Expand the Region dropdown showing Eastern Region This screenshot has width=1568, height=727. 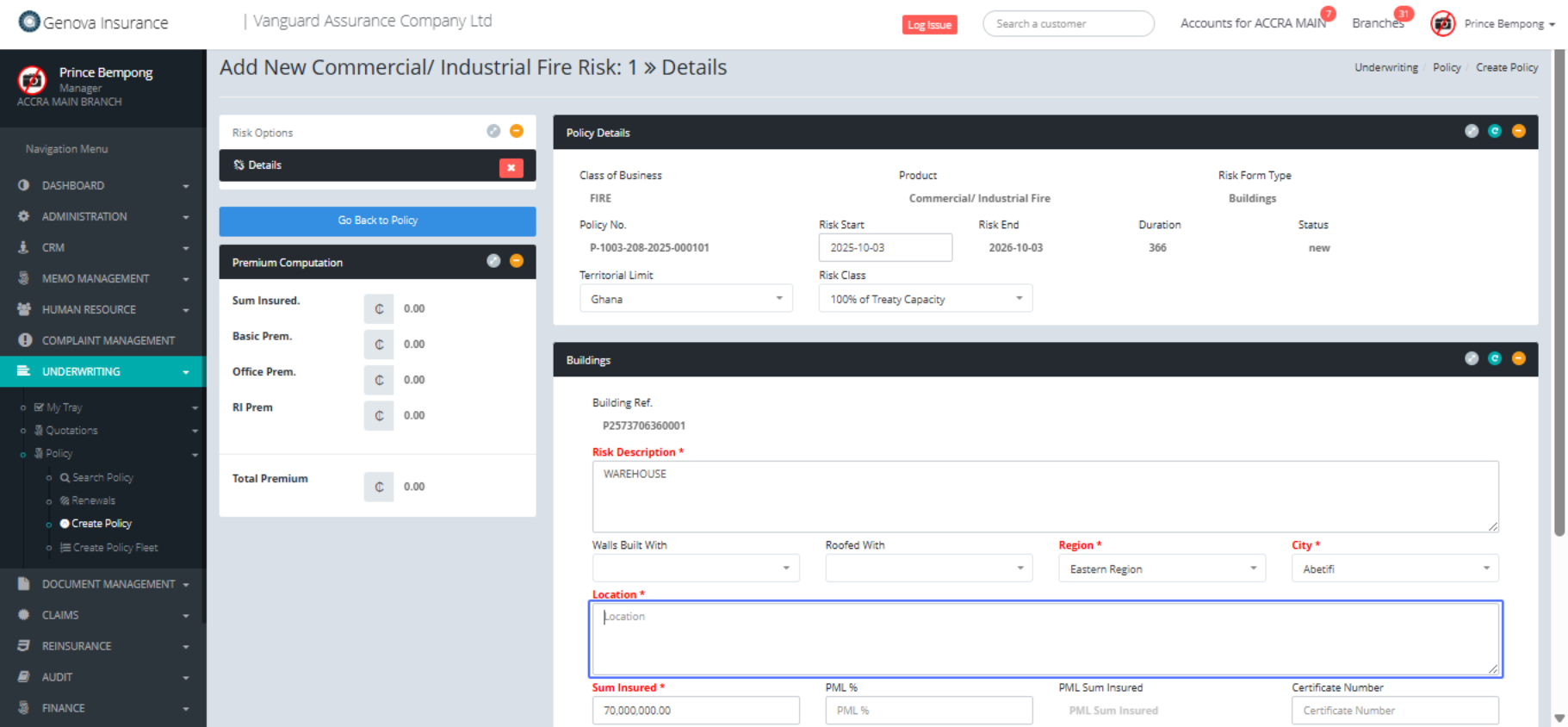tap(1161, 569)
